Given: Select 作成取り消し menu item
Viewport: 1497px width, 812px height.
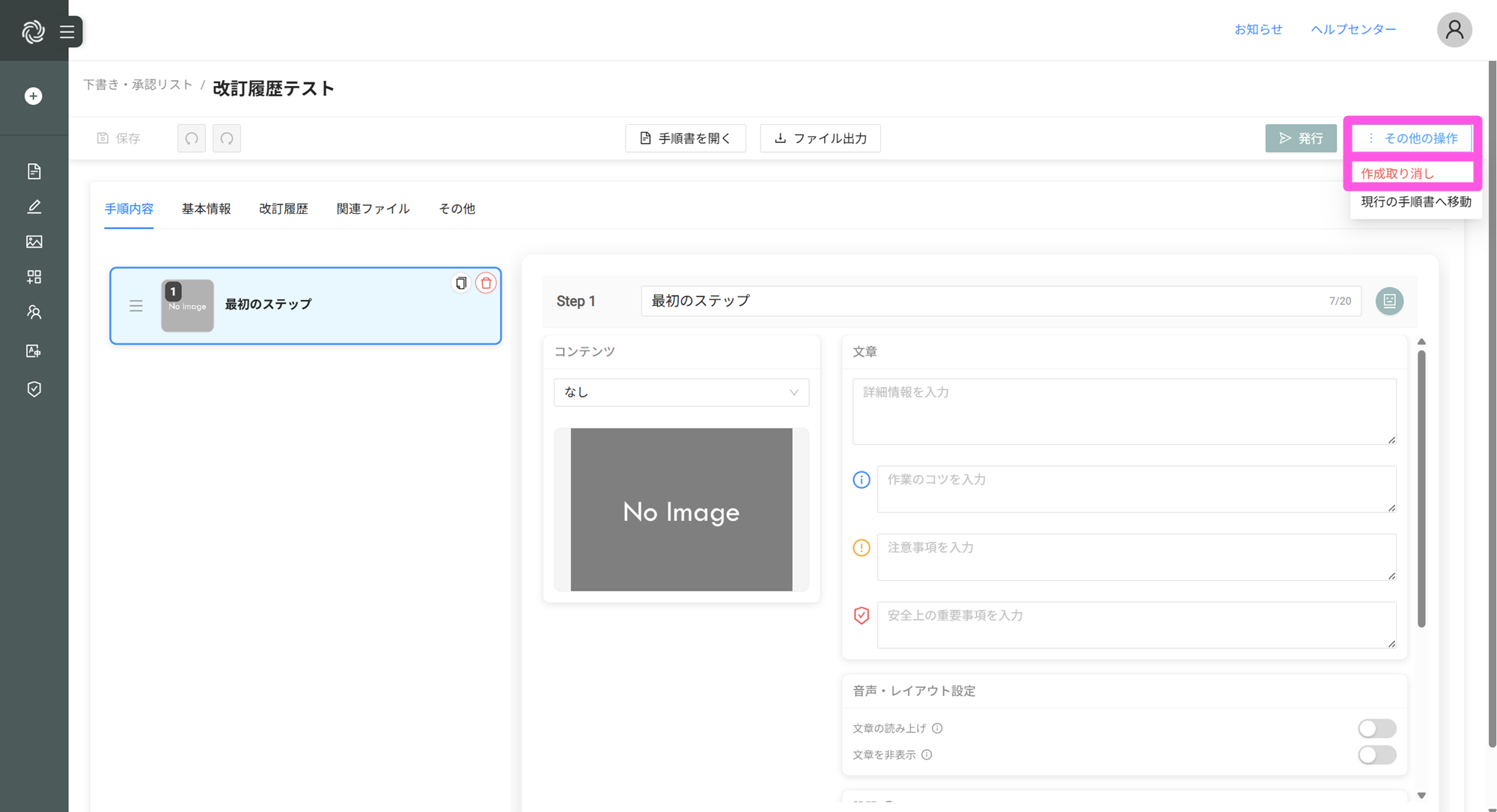Looking at the screenshot, I should pyautogui.click(x=1397, y=174).
